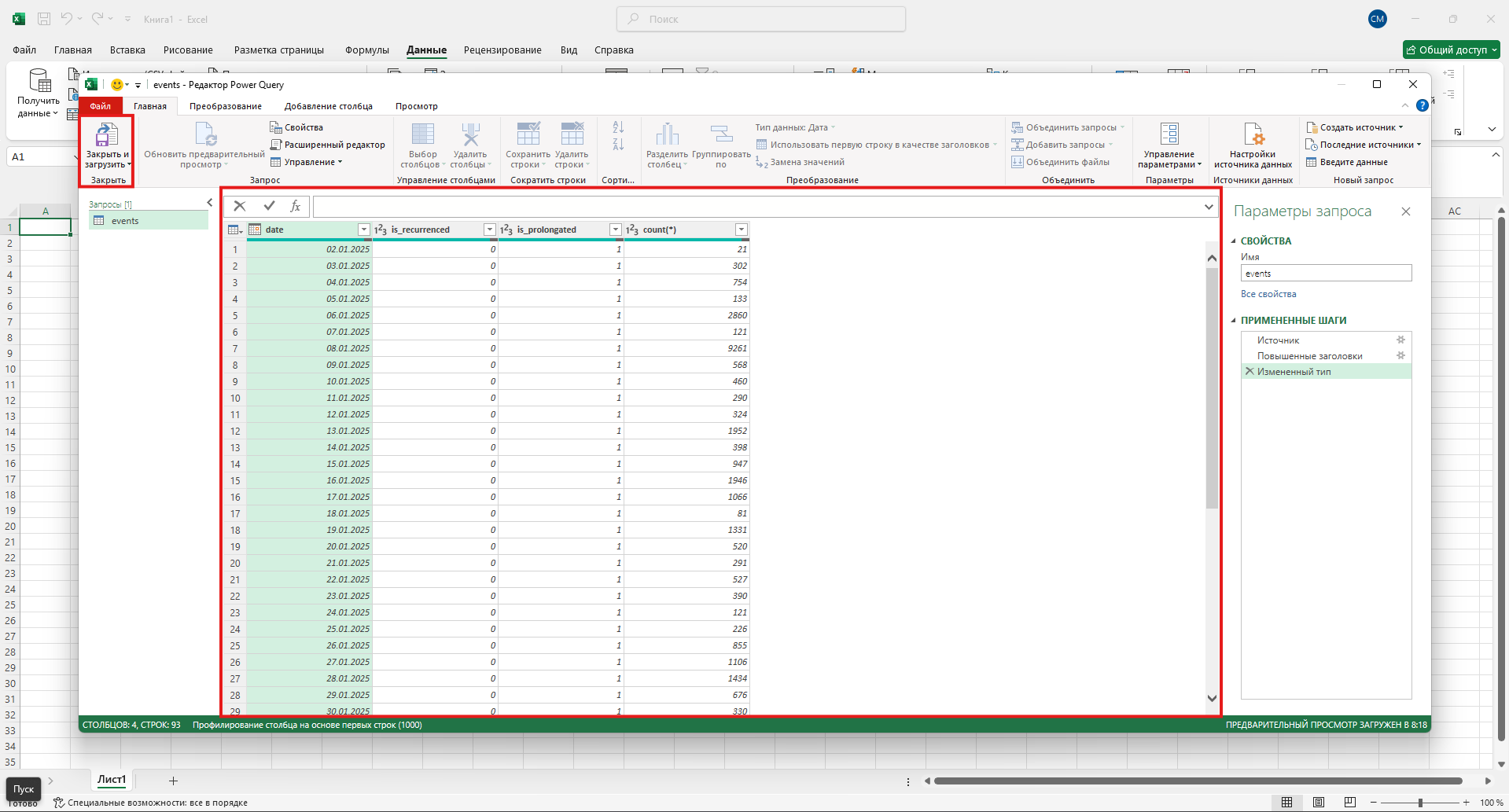Open settings gear for Повышенные заголовки step
Viewport: 1509px width, 812px height.
(1400, 355)
